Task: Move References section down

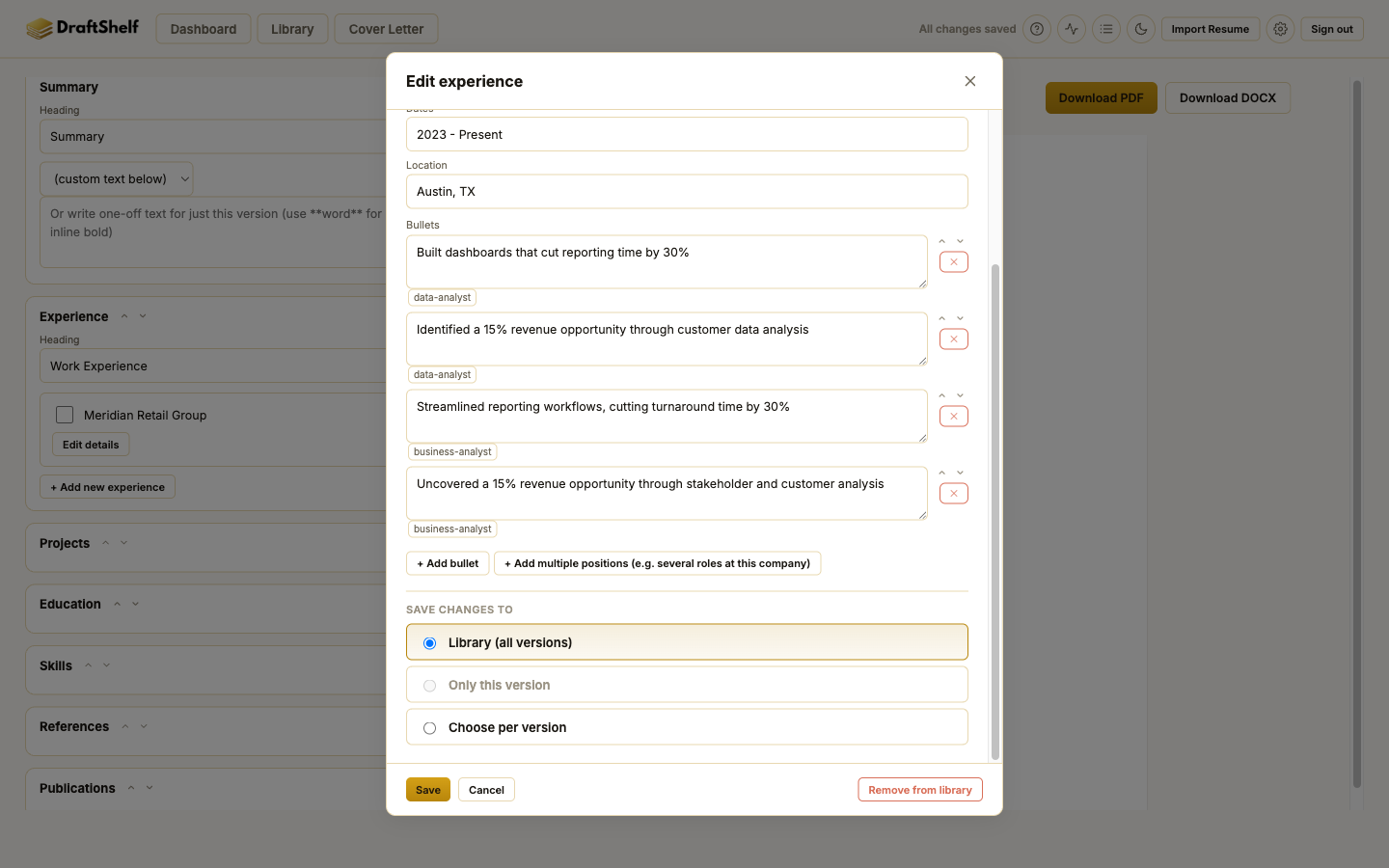Action: 144,726
